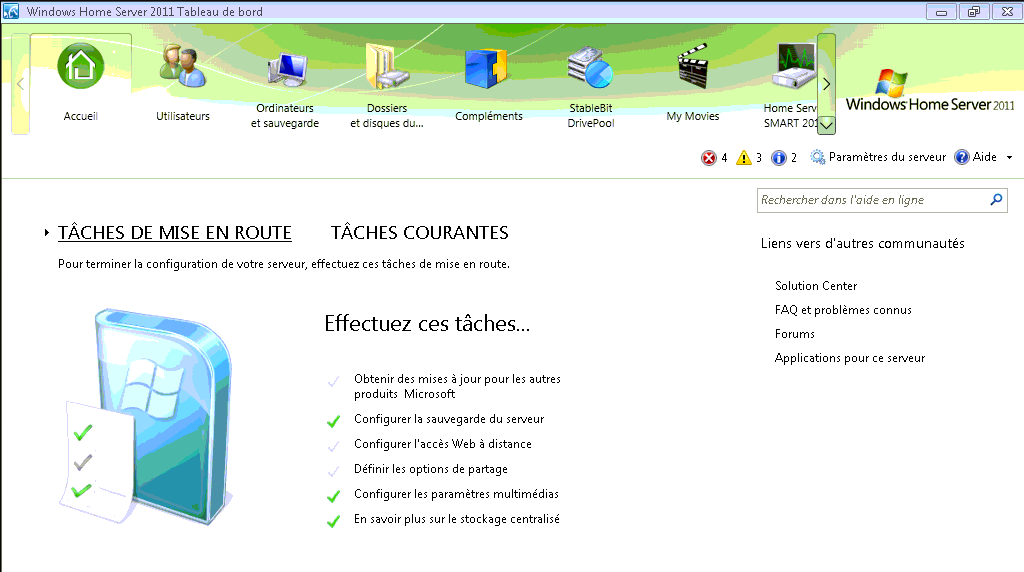The width and height of the screenshot is (1024, 572).
Task: Open Configurer les paramètres multimédias task
Action: click(x=456, y=494)
